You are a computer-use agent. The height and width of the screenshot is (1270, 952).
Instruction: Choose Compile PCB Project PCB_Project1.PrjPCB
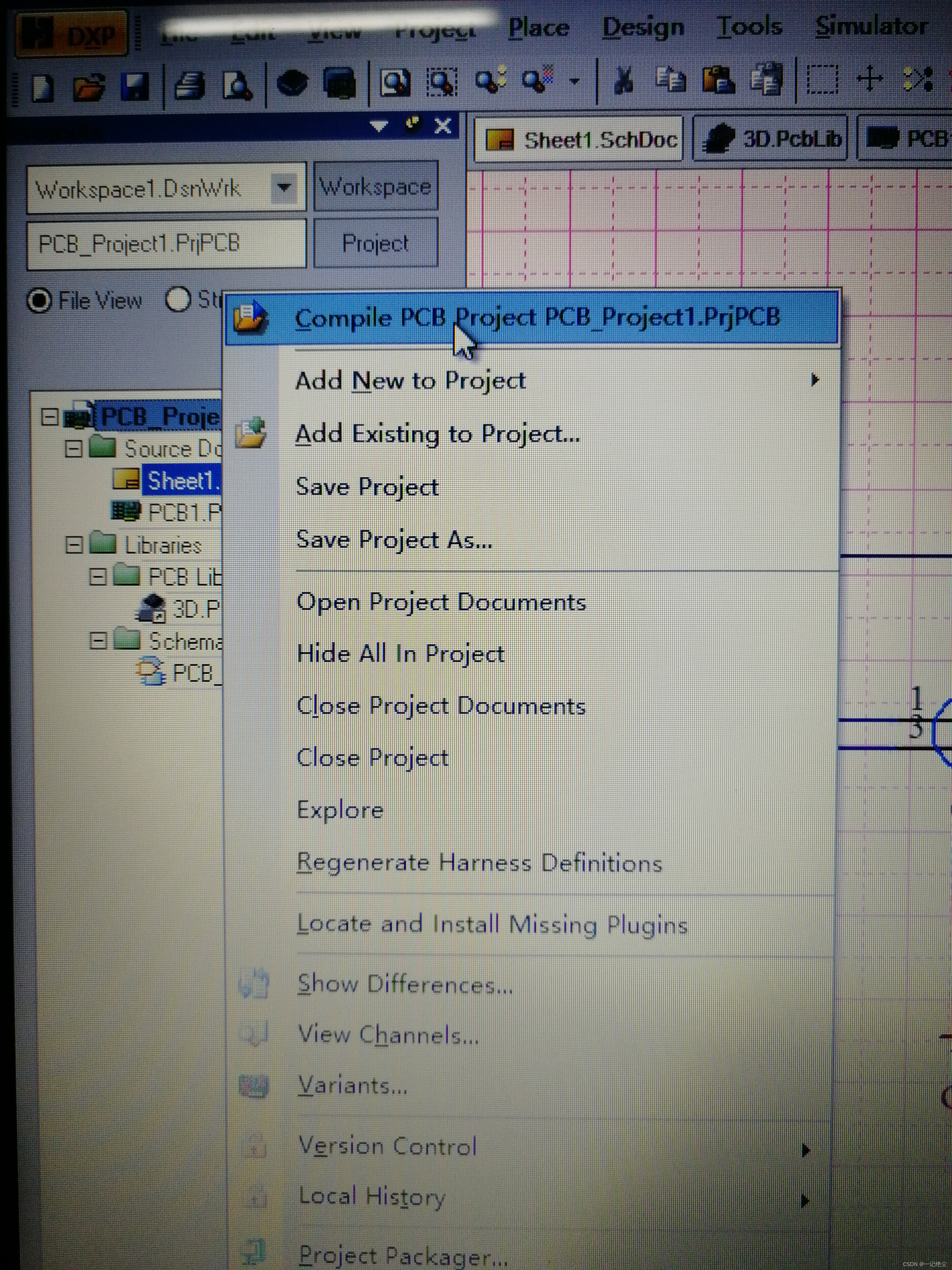[x=532, y=319]
